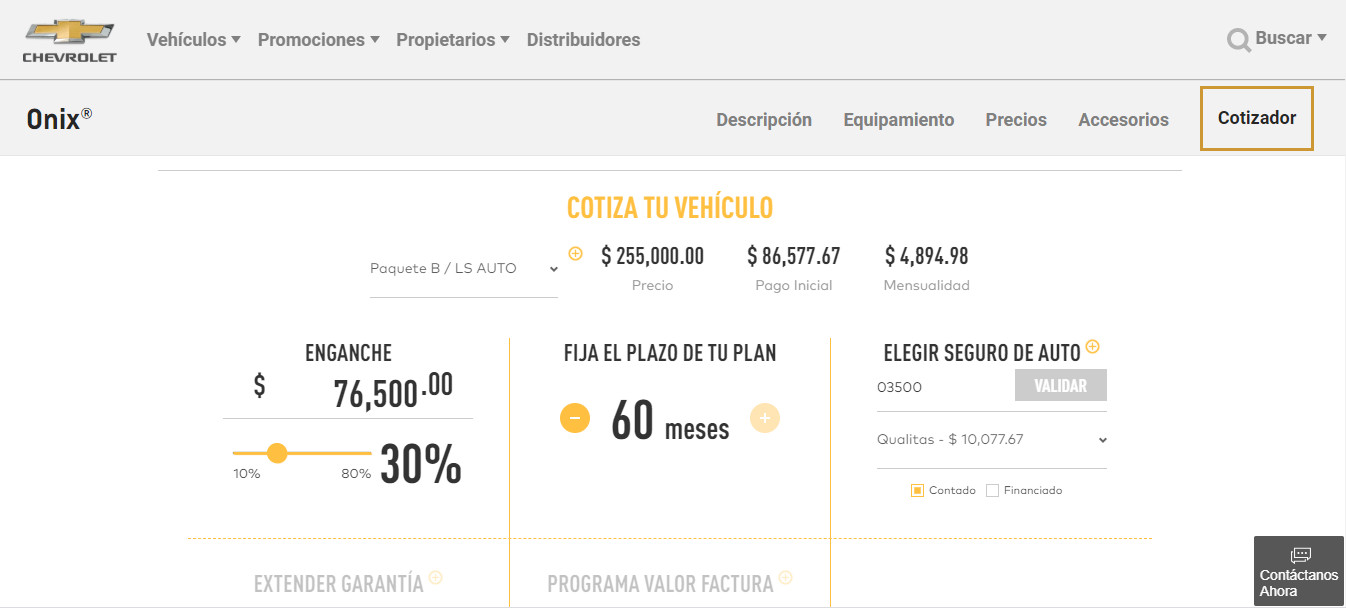Open the Promociones menu
Viewport: 1346px width, 614px height.
[318, 40]
